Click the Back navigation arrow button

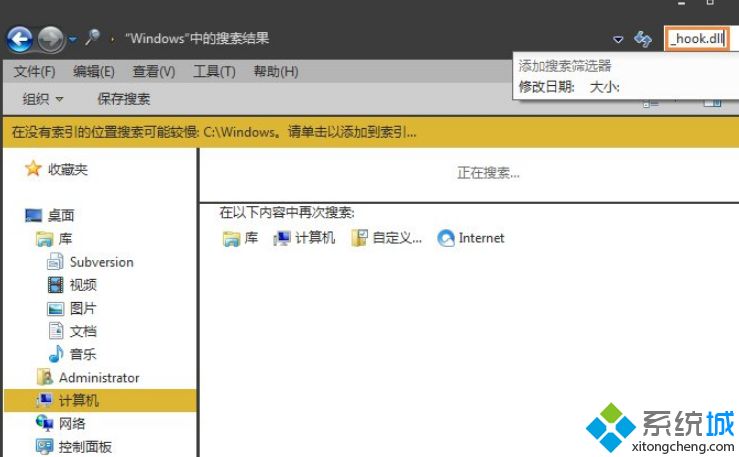click(19, 39)
